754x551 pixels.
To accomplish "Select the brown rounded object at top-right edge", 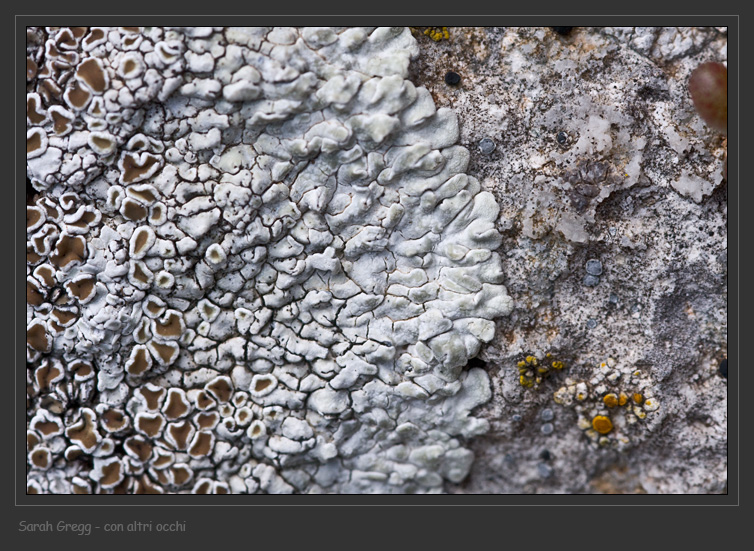I will [x=709, y=93].
